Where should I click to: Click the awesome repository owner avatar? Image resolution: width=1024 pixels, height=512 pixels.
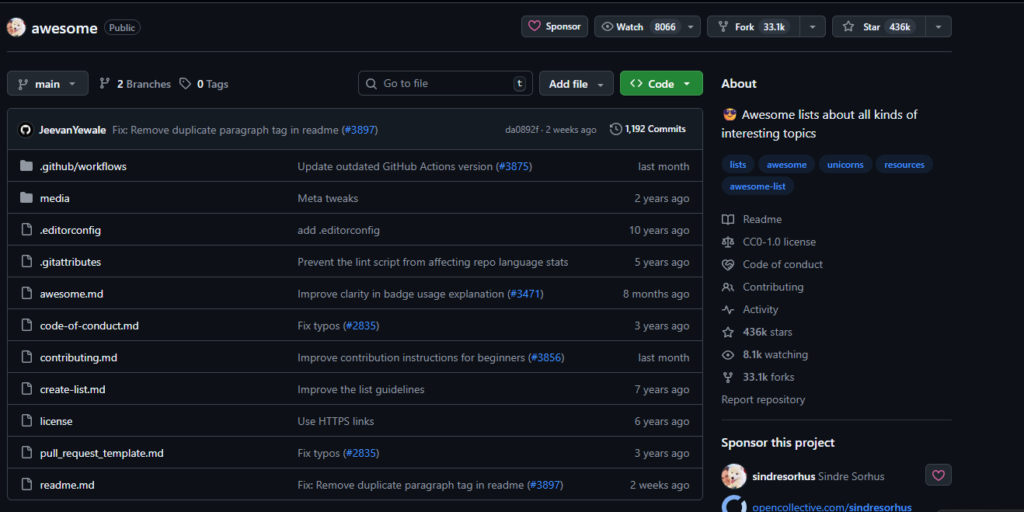point(16,28)
